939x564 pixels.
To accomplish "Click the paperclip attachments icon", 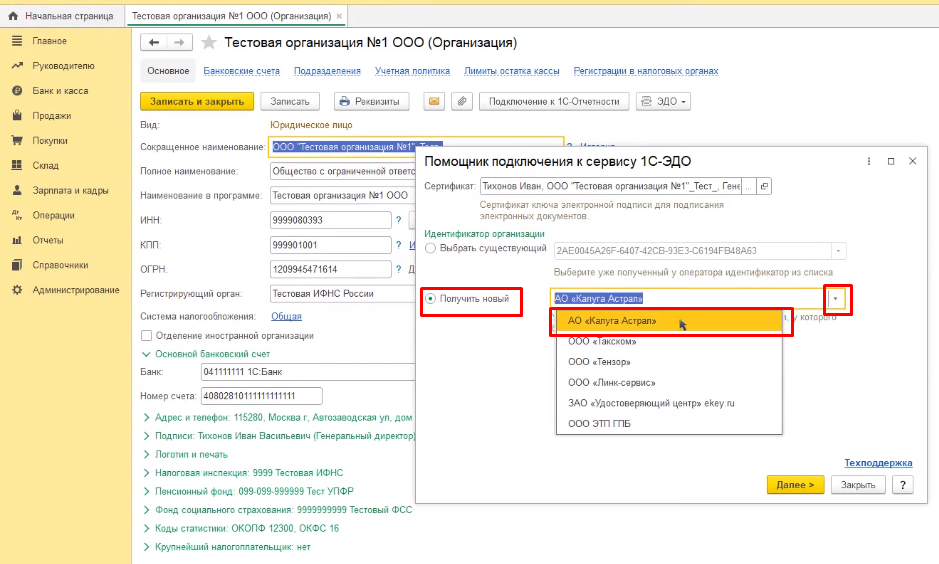I will (462, 101).
